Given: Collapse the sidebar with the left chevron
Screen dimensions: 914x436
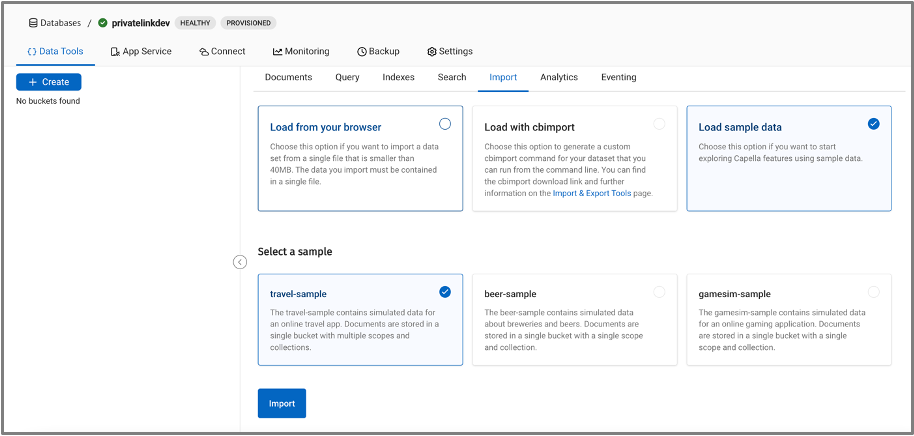Looking at the screenshot, I should point(240,262).
